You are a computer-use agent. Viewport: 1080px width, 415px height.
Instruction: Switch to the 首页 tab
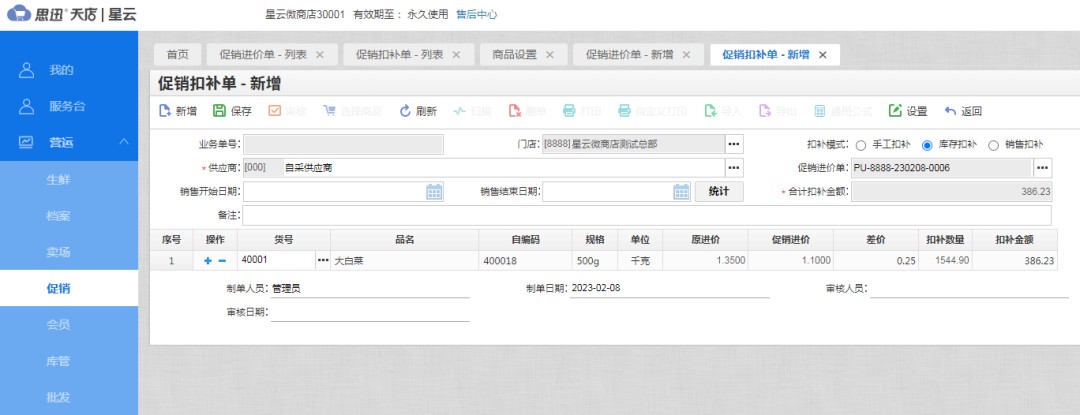[x=177, y=55]
